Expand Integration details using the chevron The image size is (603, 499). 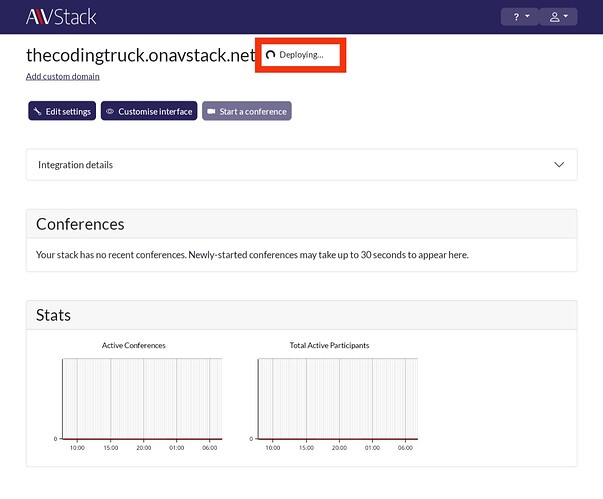coord(558,165)
